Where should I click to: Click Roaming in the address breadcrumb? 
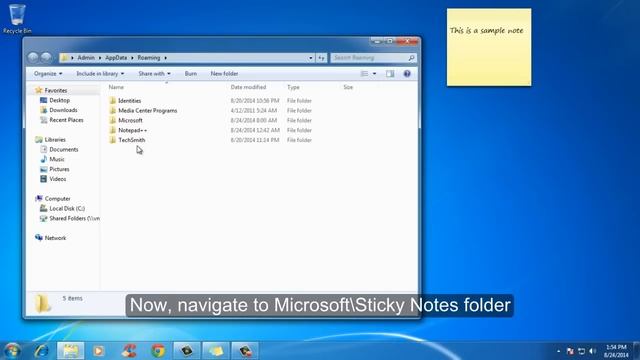(x=149, y=58)
